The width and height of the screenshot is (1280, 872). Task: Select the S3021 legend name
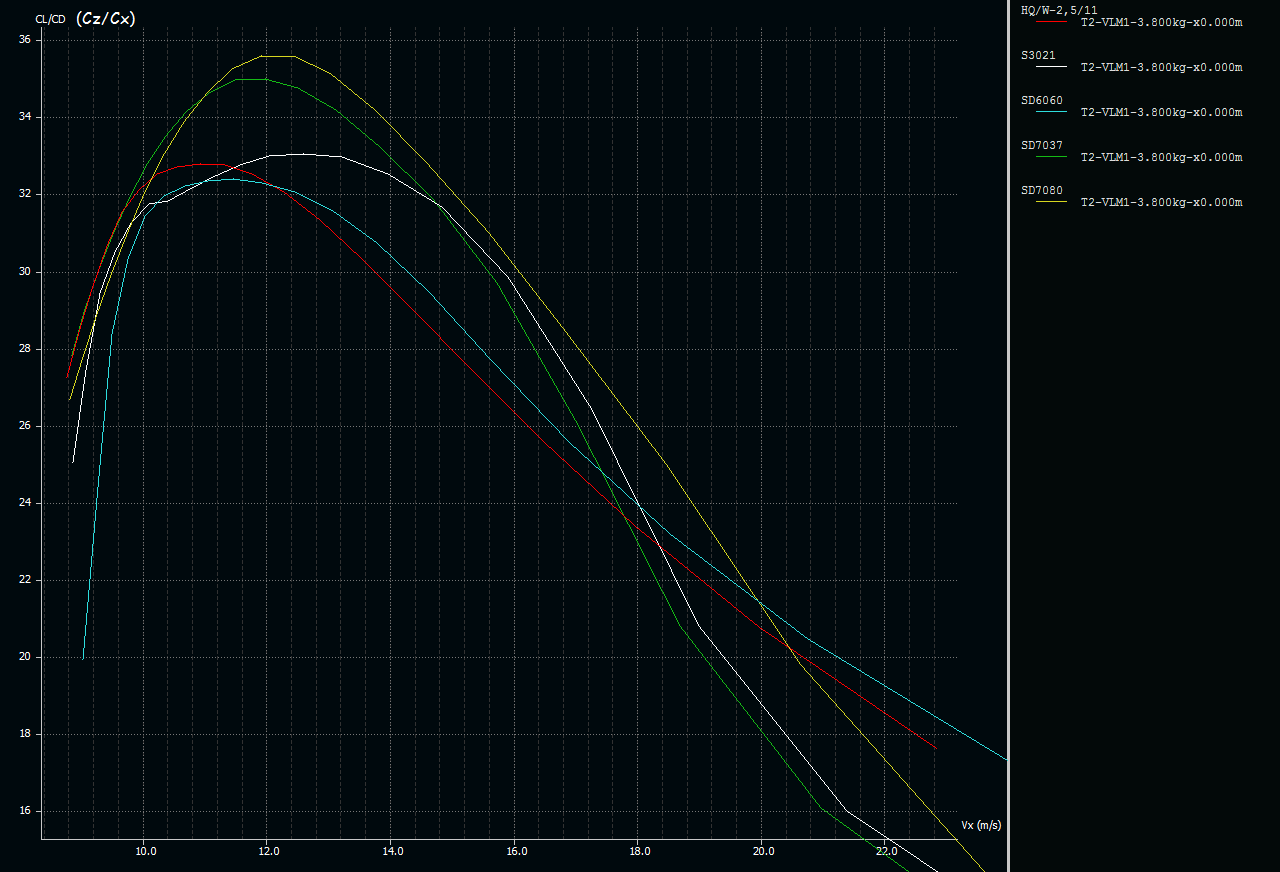[1038, 55]
